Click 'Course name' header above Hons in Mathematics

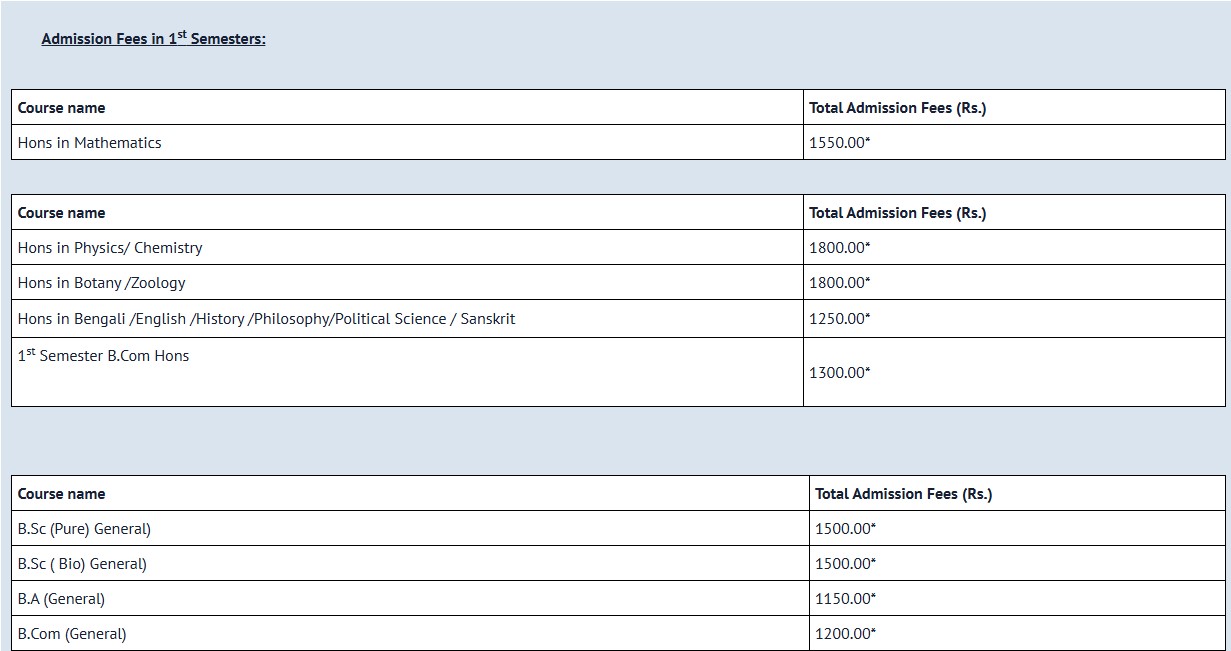point(61,108)
